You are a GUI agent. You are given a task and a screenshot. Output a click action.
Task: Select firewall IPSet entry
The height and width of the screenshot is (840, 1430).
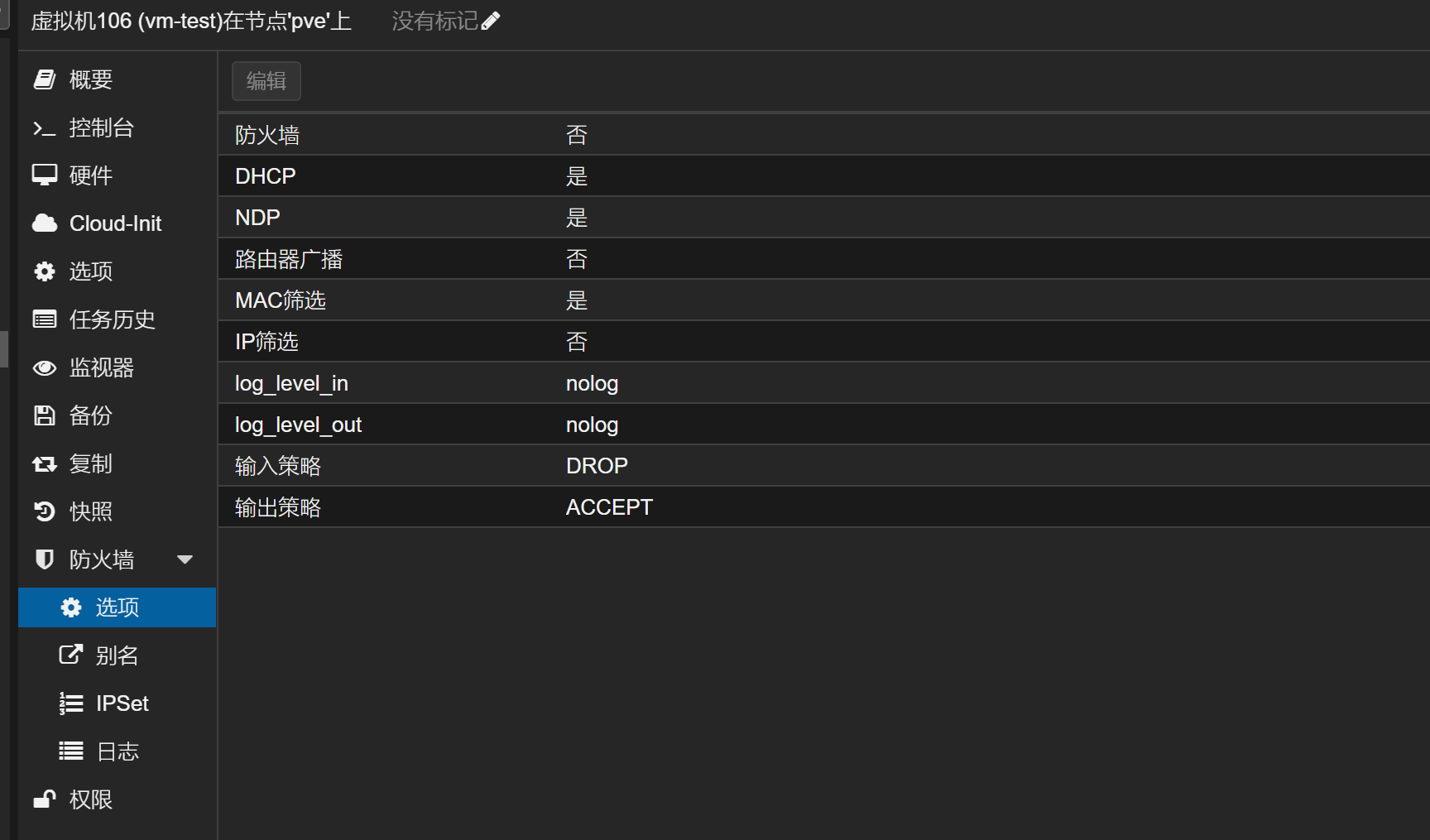pyautogui.click(x=117, y=703)
